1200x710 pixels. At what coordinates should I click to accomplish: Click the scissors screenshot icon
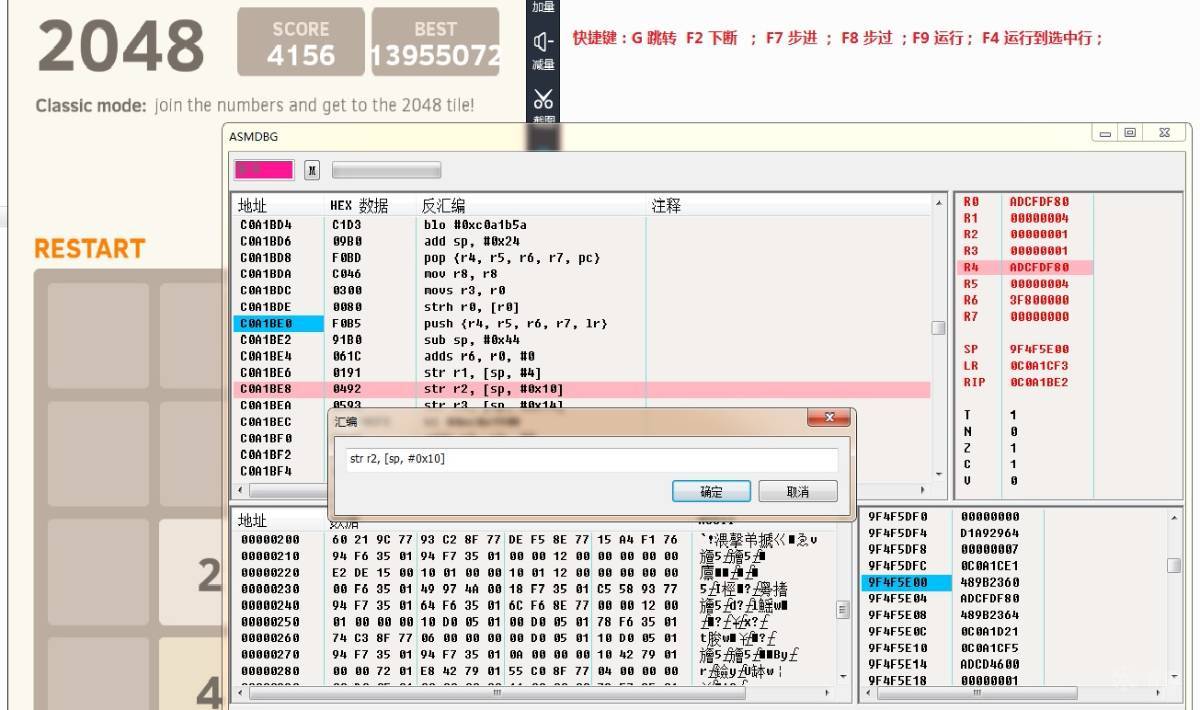(542, 98)
